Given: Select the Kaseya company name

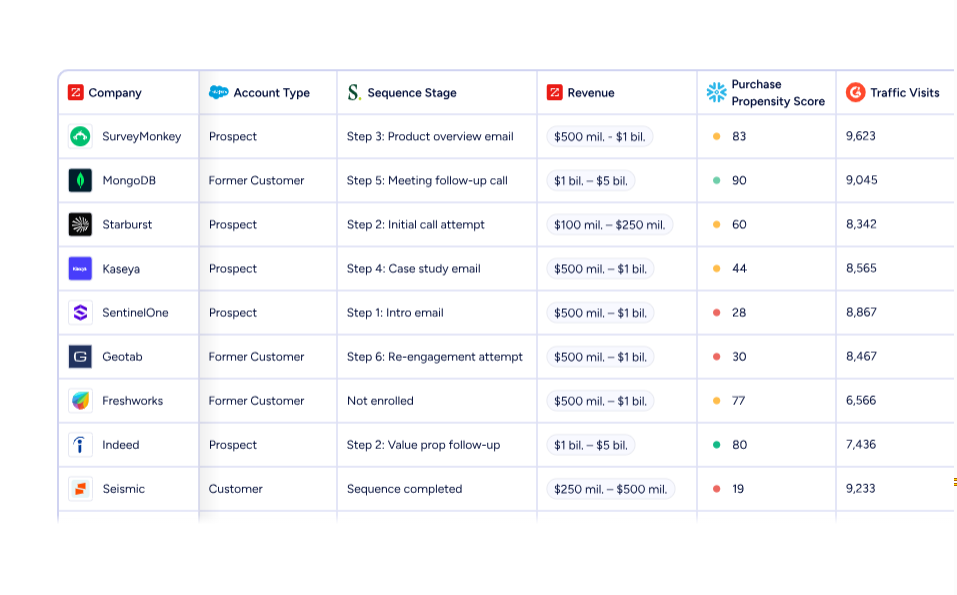Looking at the screenshot, I should click(x=121, y=269).
